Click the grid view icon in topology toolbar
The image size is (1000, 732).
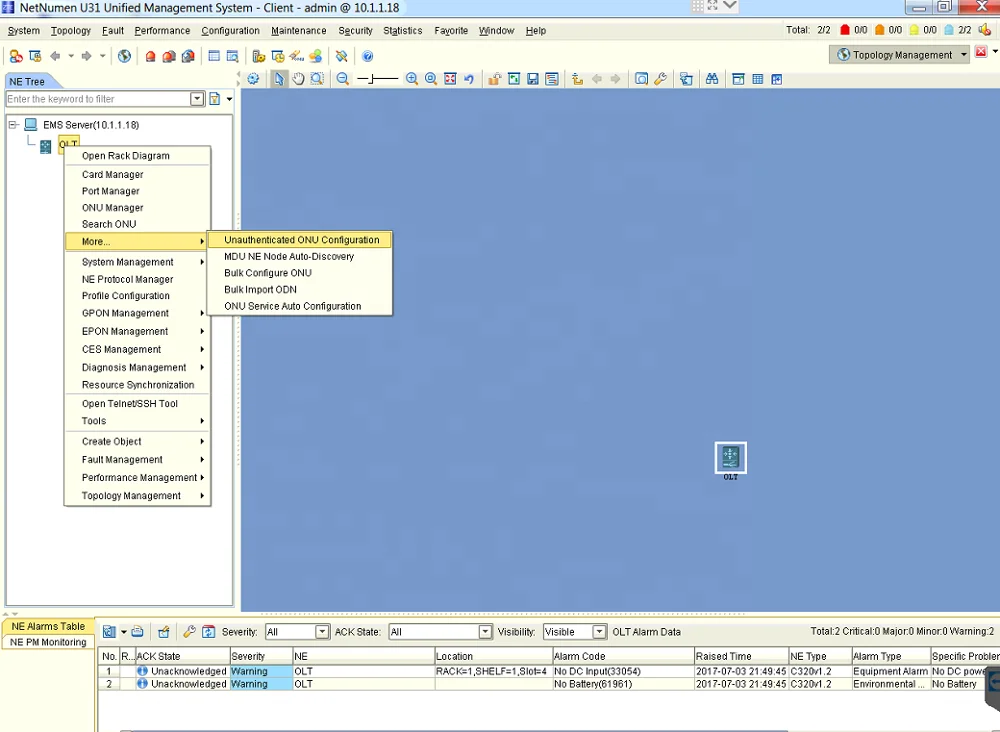(x=758, y=79)
